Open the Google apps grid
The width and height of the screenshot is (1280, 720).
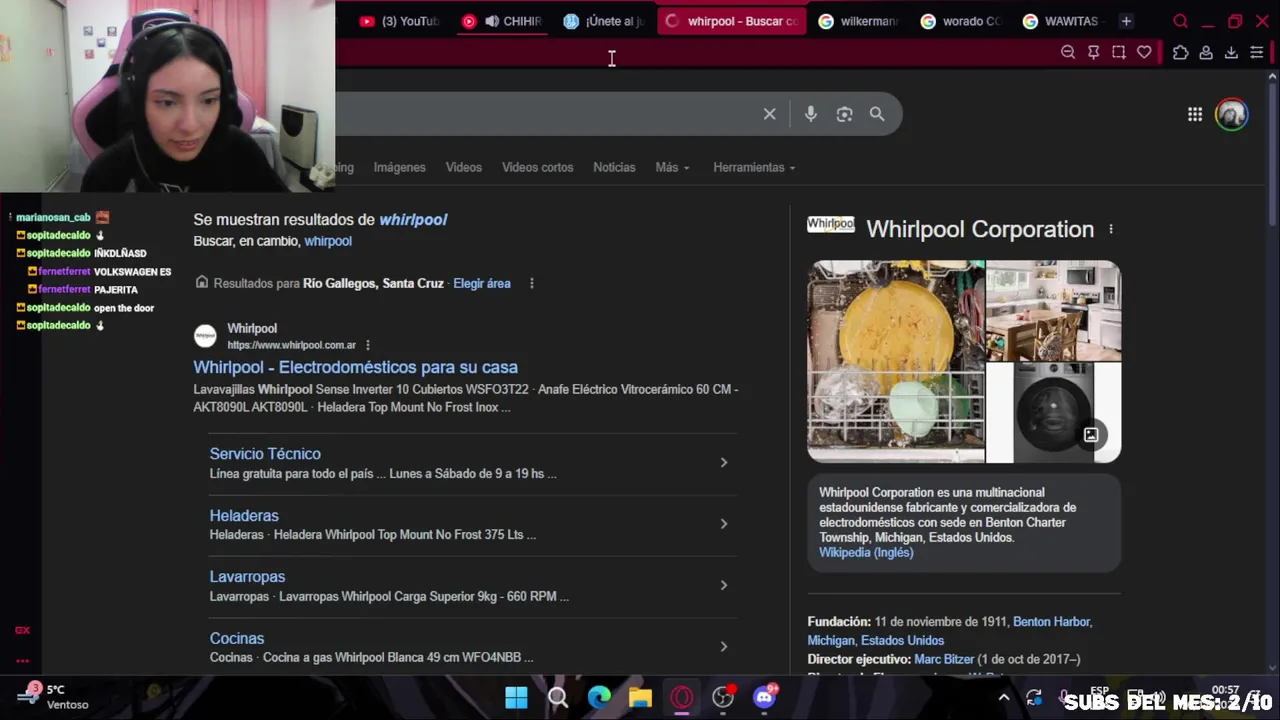pyautogui.click(x=1195, y=114)
